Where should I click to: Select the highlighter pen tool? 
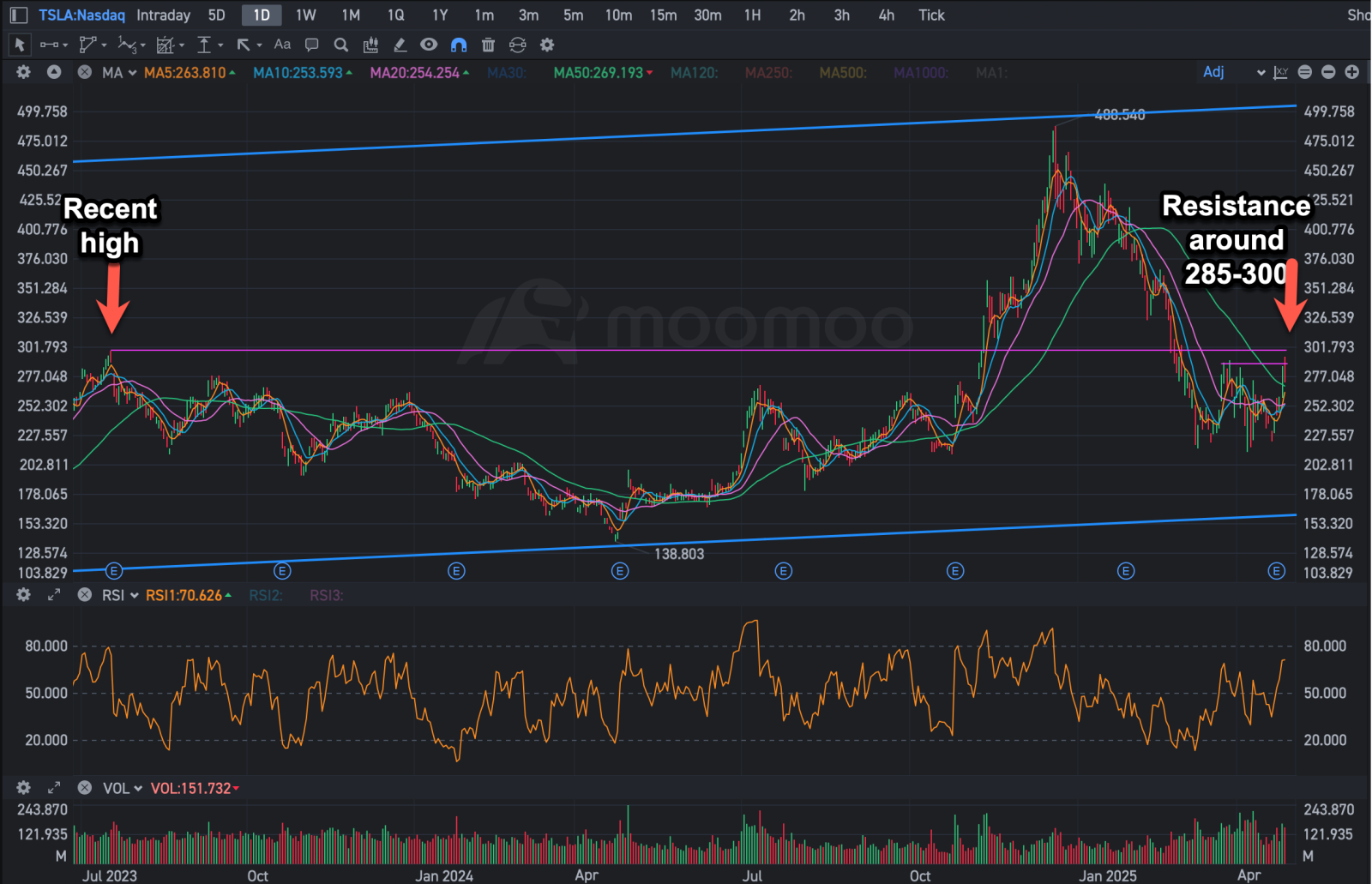tap(400, 45)
